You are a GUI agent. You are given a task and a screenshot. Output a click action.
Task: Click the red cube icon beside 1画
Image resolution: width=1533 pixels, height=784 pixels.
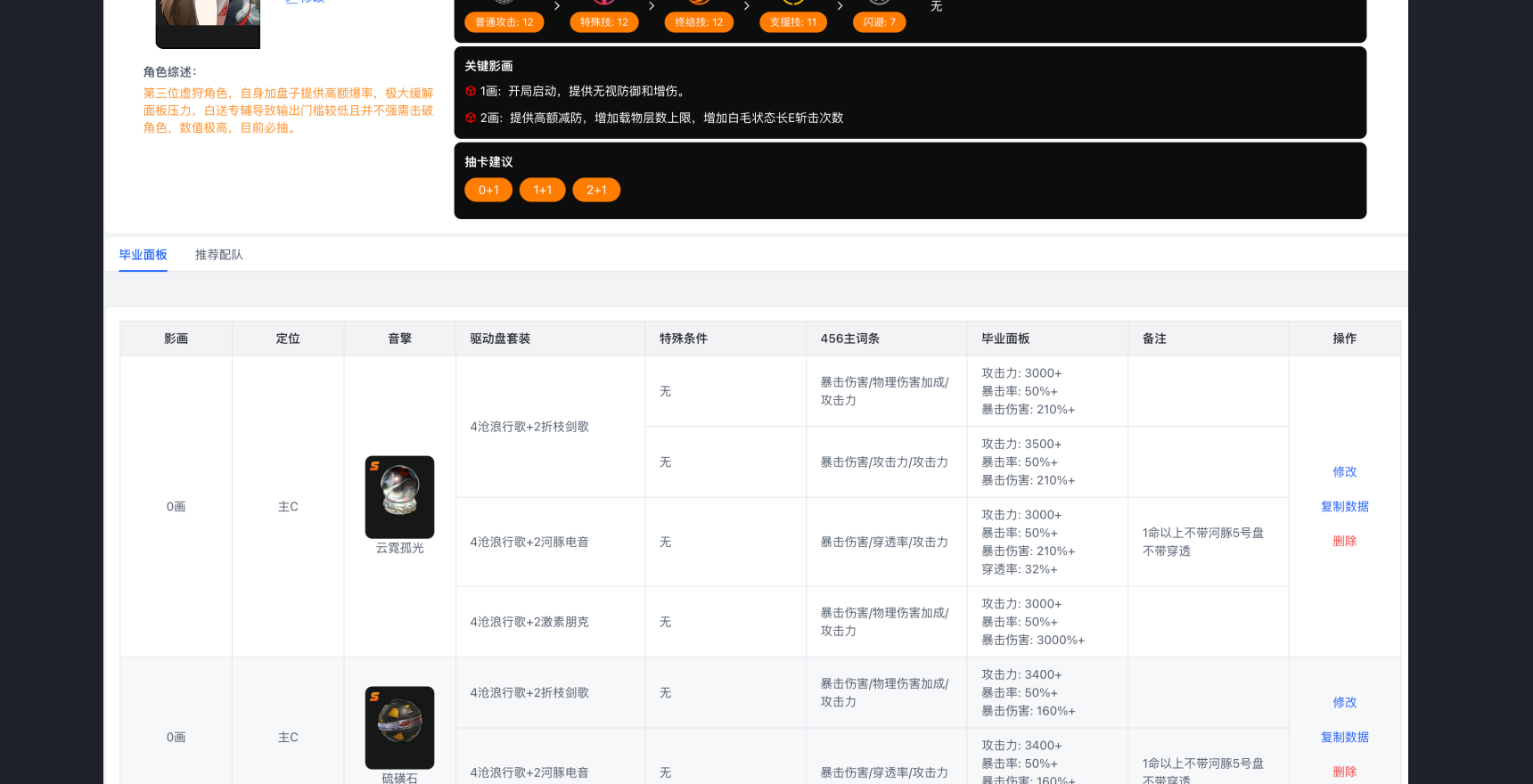471,91
